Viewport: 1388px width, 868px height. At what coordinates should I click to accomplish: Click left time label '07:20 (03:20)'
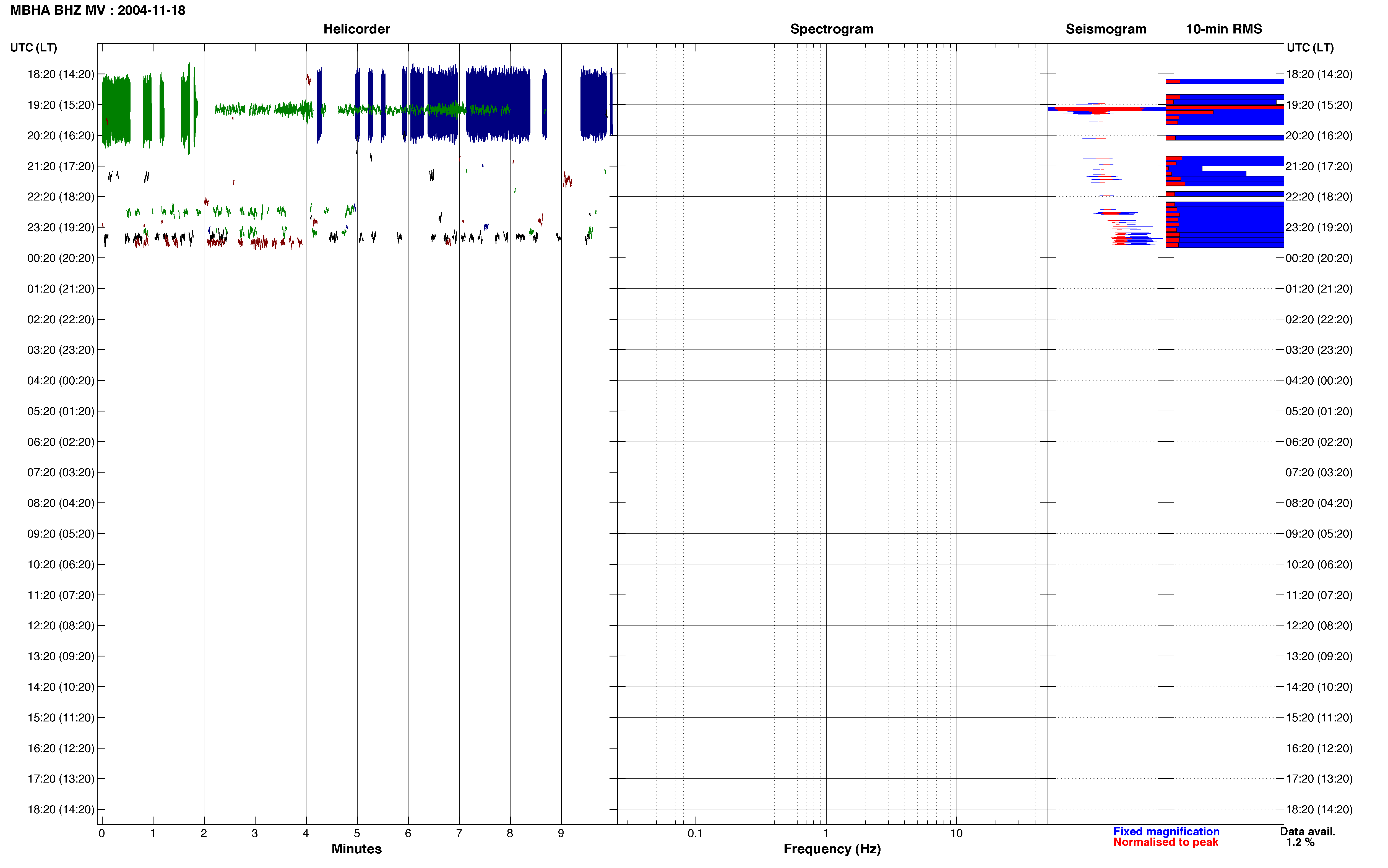[61, 473]
